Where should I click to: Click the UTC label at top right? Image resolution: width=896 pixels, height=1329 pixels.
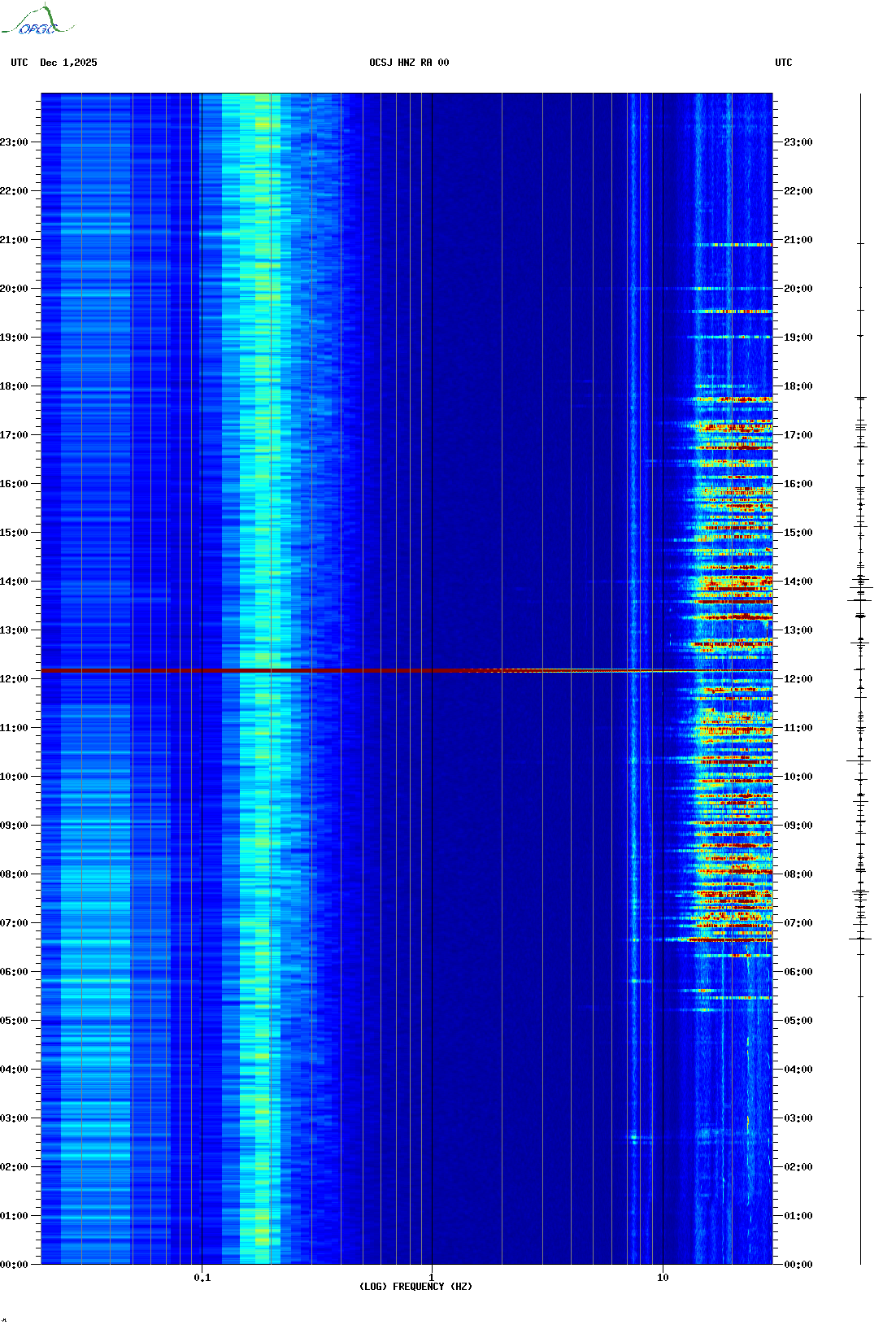pyautogui.click(x=783, y=63)
